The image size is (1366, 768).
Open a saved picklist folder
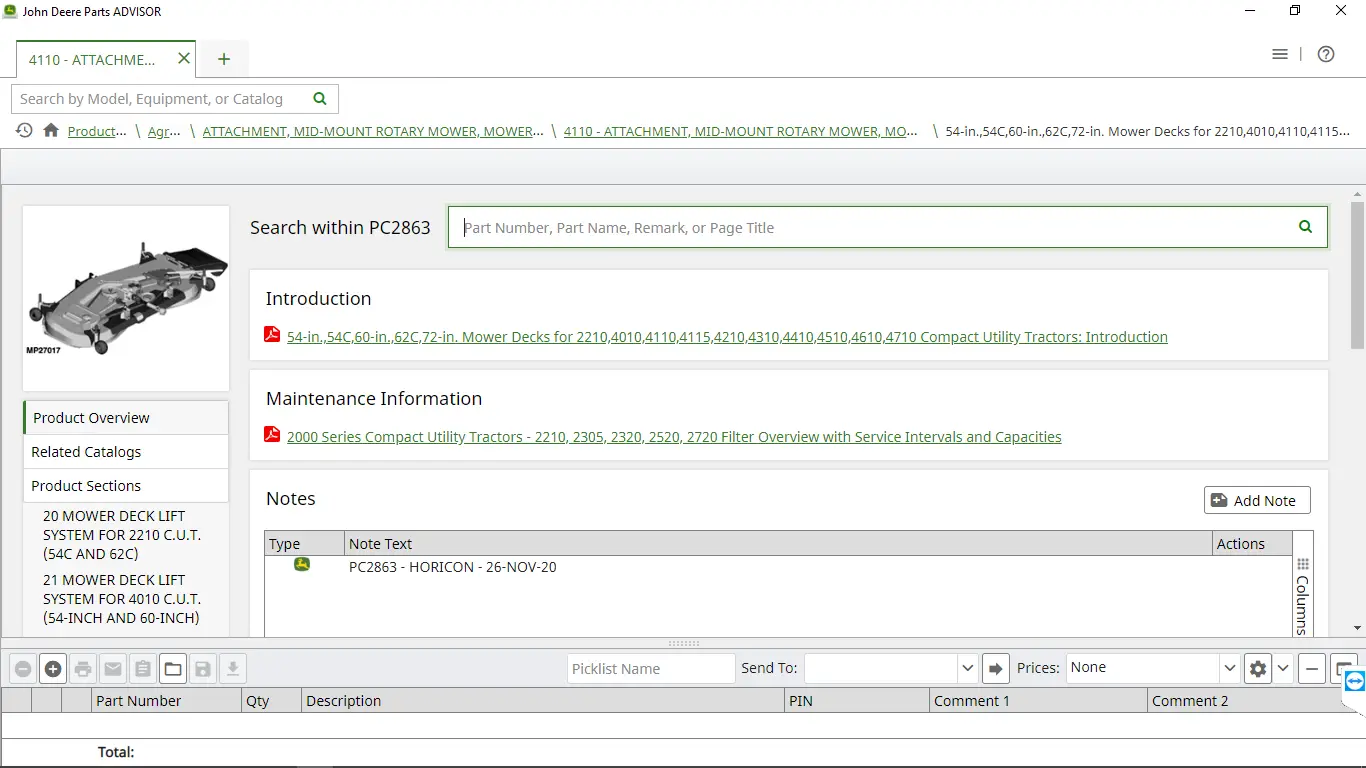[173, 668]
